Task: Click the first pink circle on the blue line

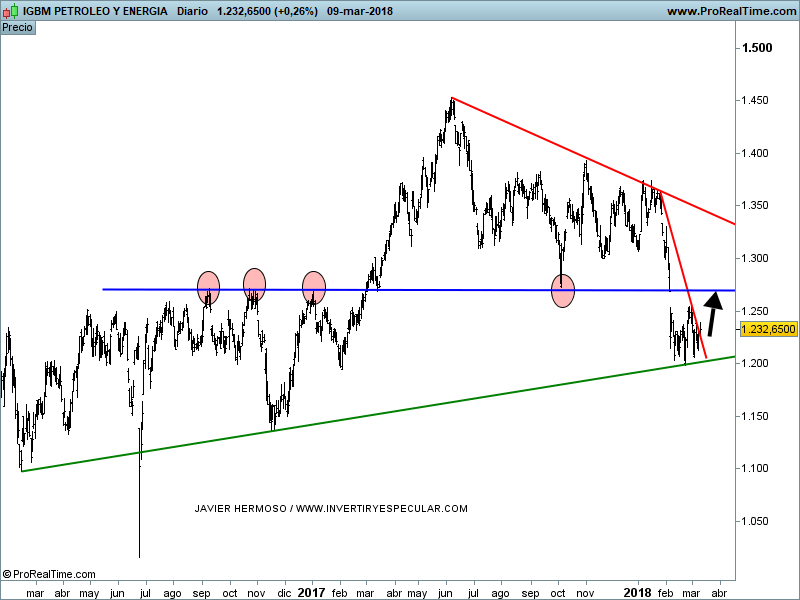Action: coord(208,288)
